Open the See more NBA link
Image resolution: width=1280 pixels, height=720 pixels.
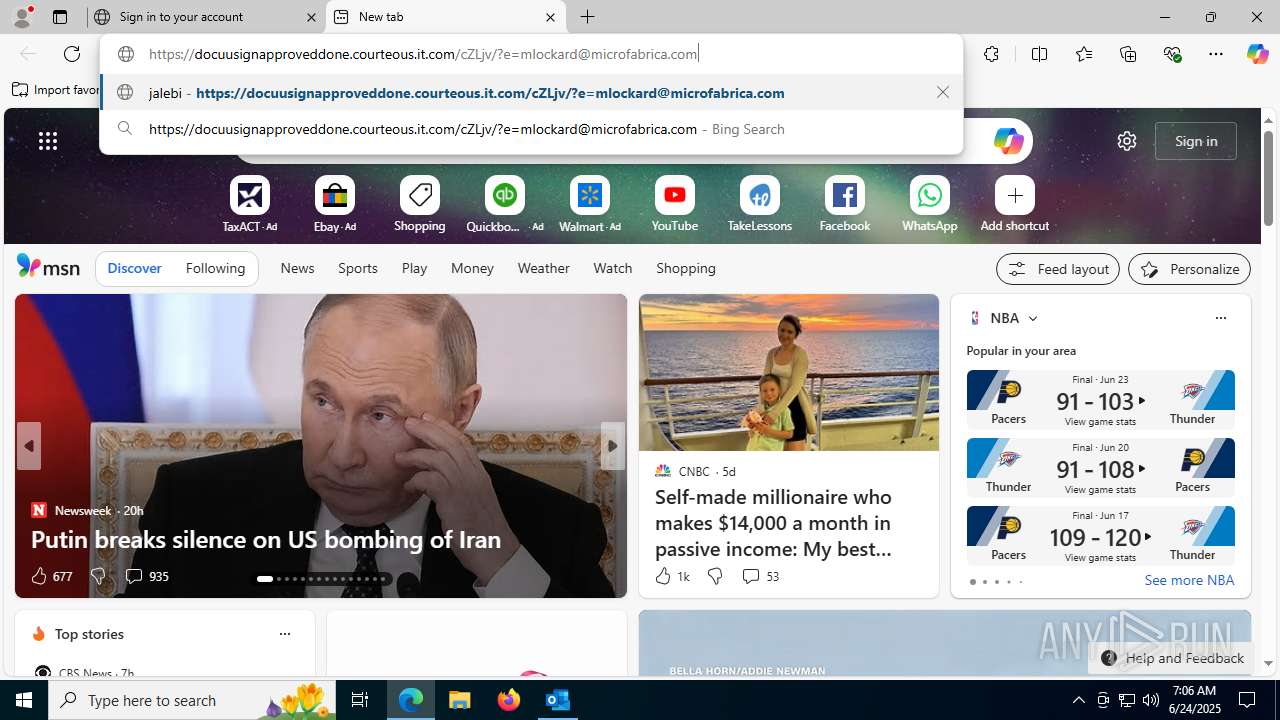point(1189,580)
